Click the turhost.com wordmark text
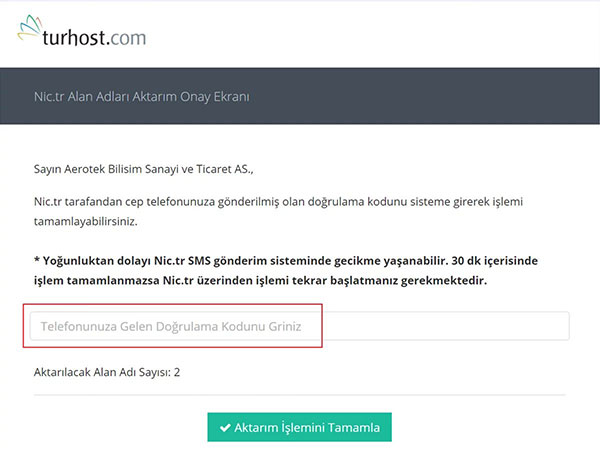This screenshot has height=462, width=600. tap(94, 38)
